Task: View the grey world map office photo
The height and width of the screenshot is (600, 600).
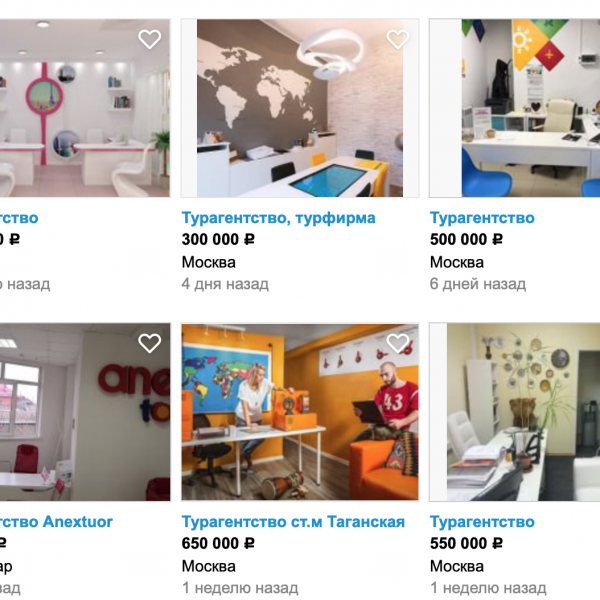Action: [300, 108]
